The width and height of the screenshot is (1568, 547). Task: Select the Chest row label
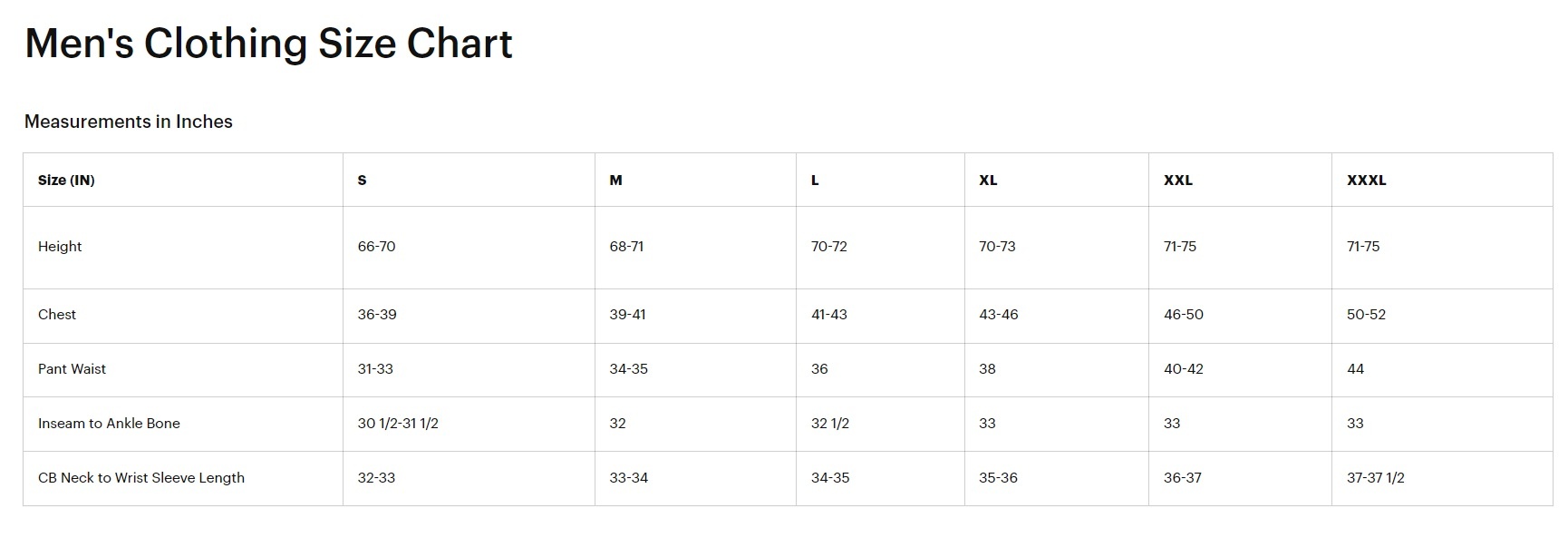click(57, 314)
